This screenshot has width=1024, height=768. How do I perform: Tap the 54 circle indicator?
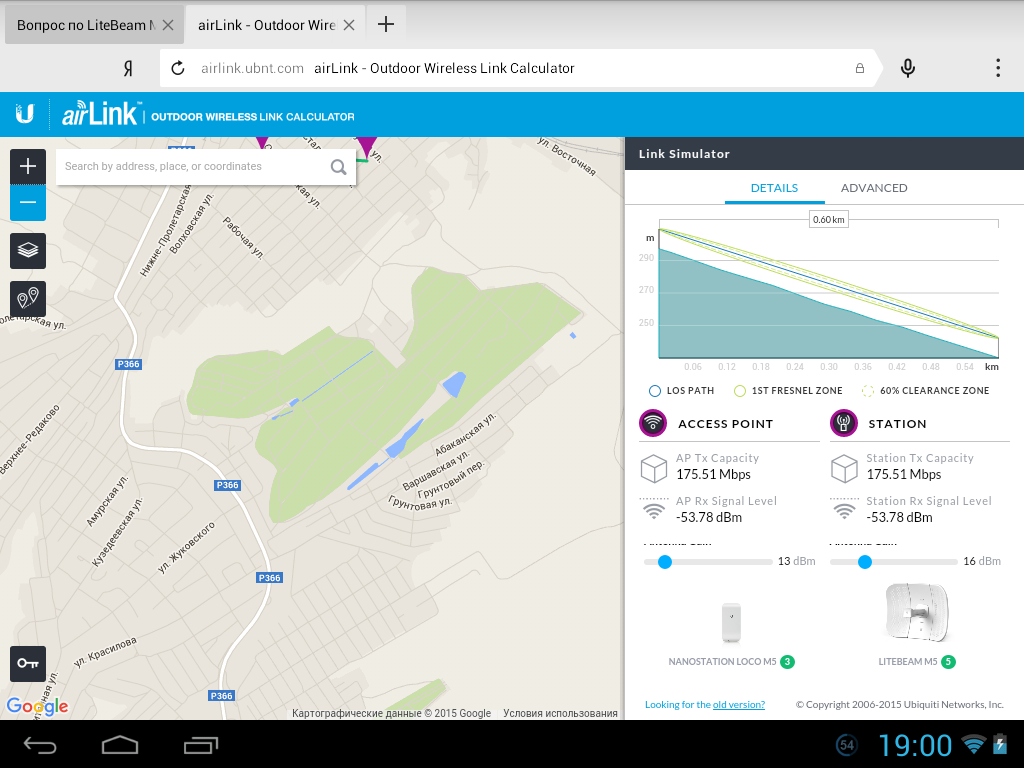(x=846, y=744)
